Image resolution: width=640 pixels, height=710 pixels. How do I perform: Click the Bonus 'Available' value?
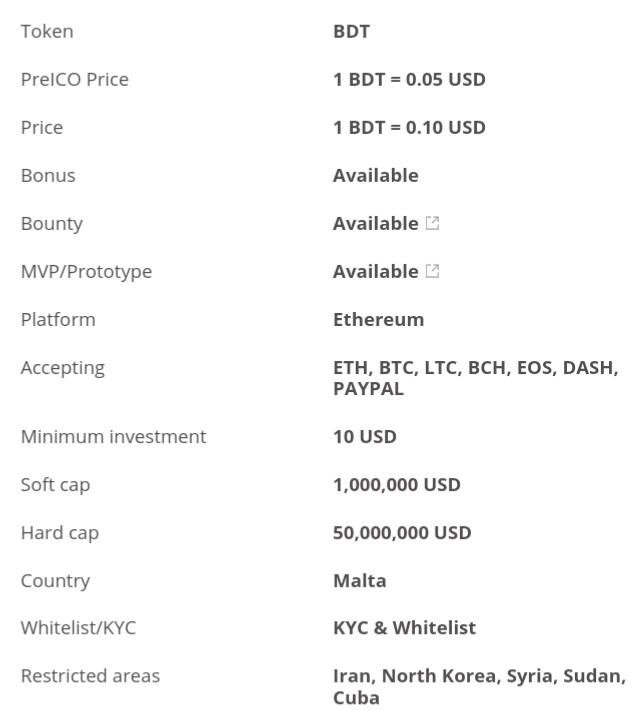pos(375,176)
